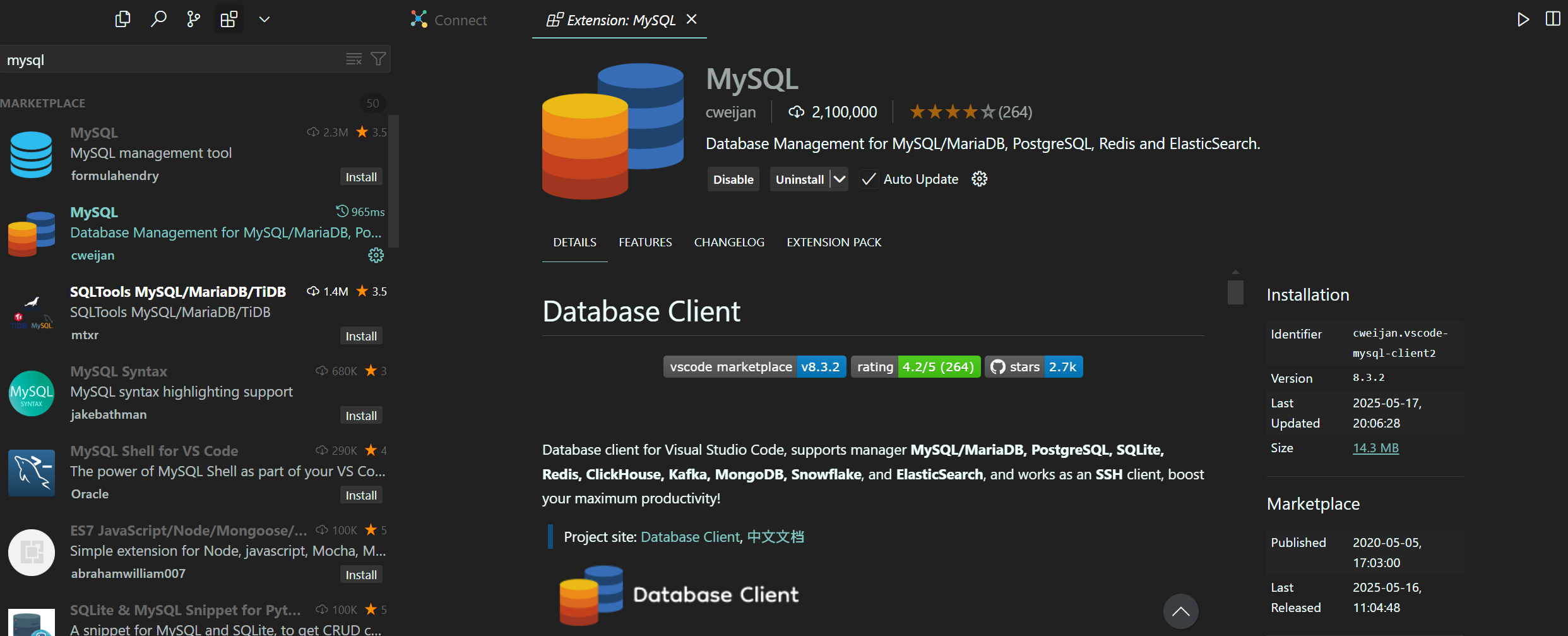
Task: Expand additional views chevron in activity bar
Action: pyautogui.click(x=264, y=20)
